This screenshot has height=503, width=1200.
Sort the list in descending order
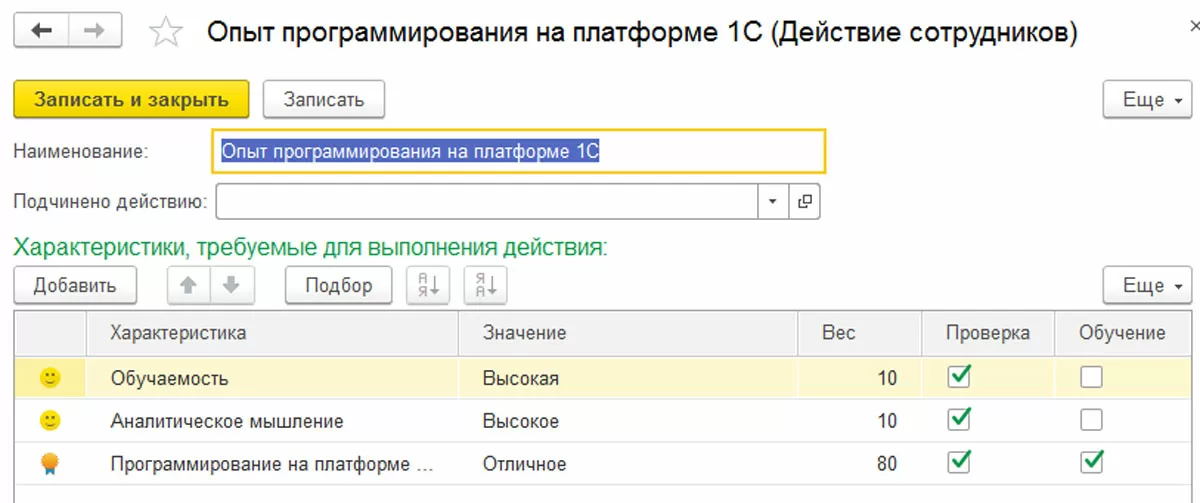tap(486, 285)
